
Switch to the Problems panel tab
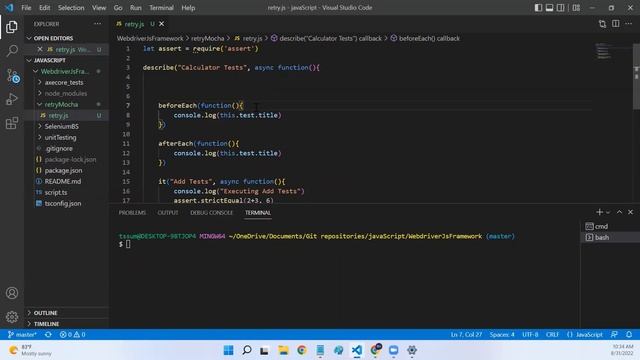click(132, 213)
